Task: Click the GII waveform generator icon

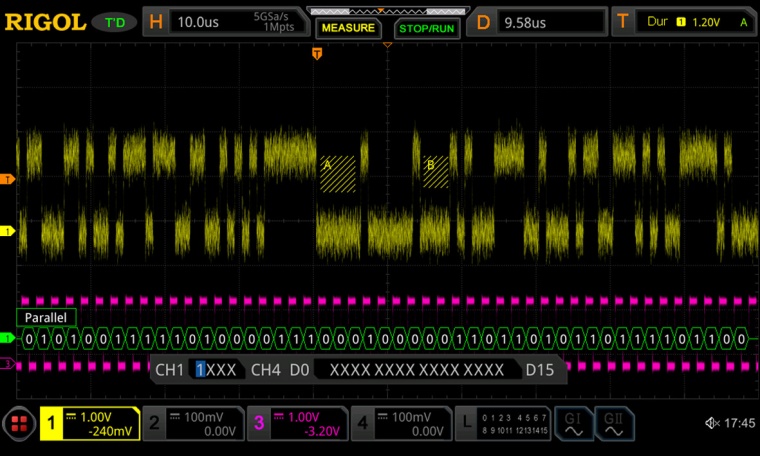Action: click(x=613, y=424)
